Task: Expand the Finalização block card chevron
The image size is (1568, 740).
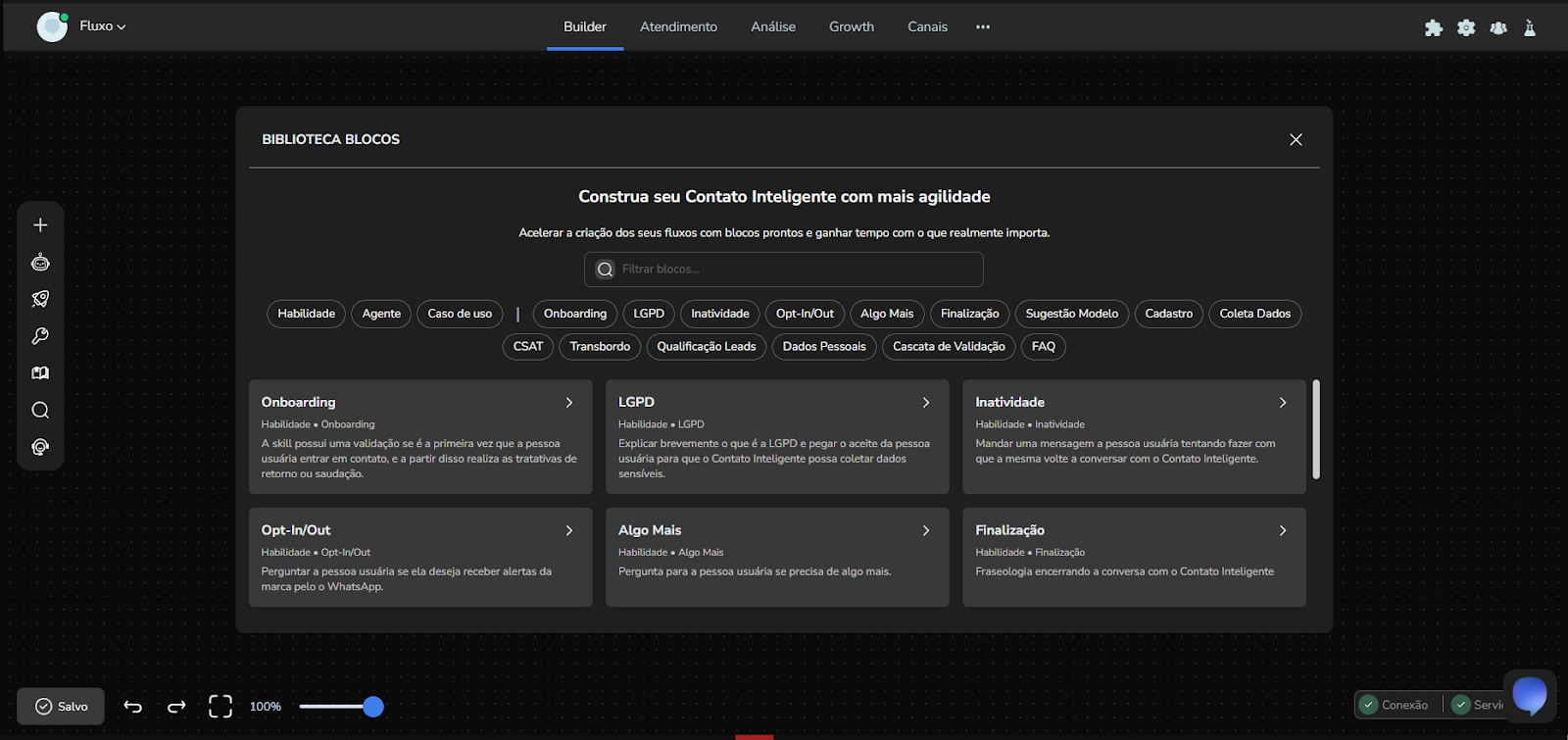Action: [x=1283, y=530]
